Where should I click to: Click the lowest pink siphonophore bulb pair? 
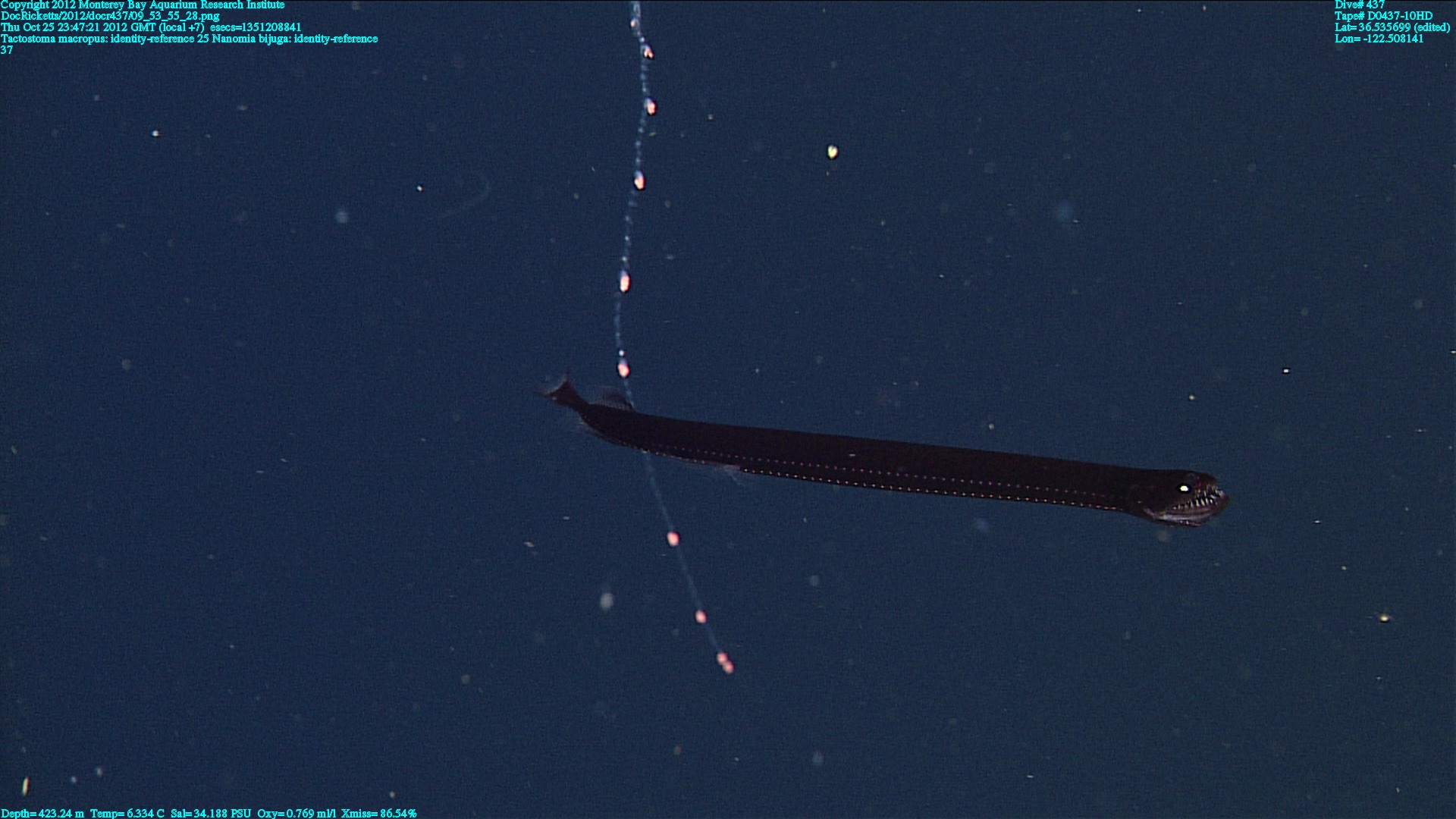coord(725,663)
